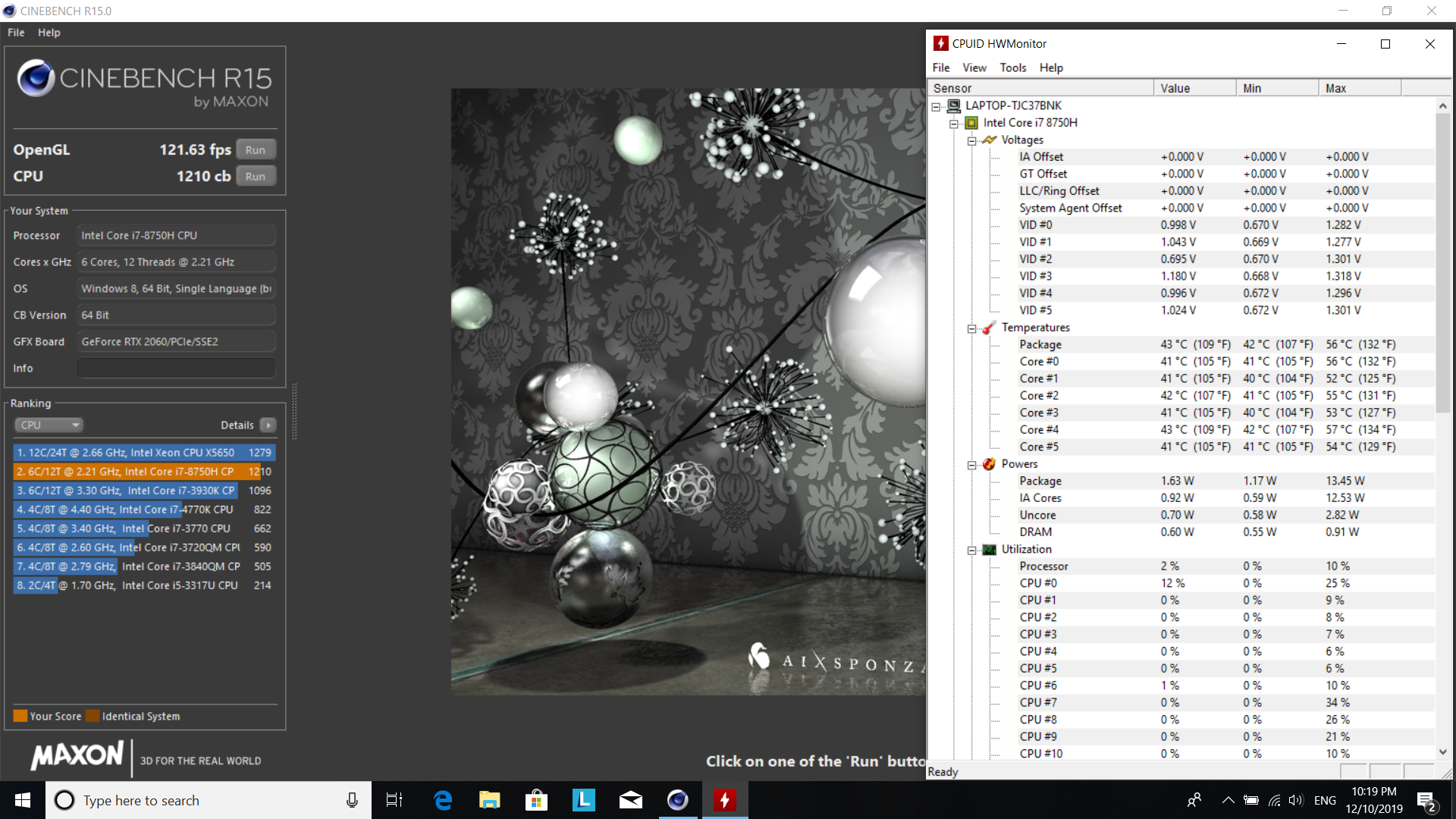
Task: Run the OpenGL benchmark
Action: coord(256,150)
